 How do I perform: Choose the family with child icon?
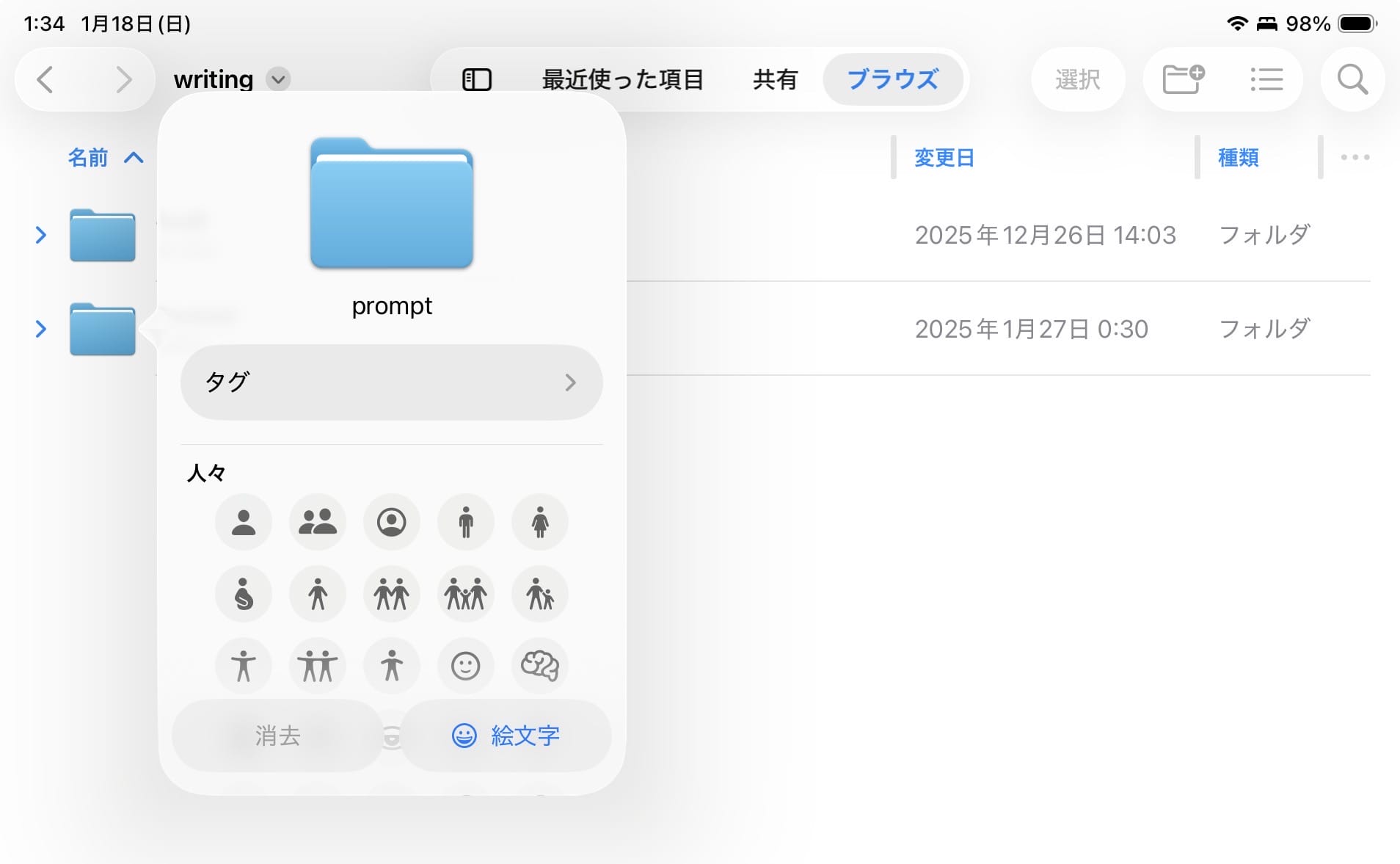coord(465,594)
